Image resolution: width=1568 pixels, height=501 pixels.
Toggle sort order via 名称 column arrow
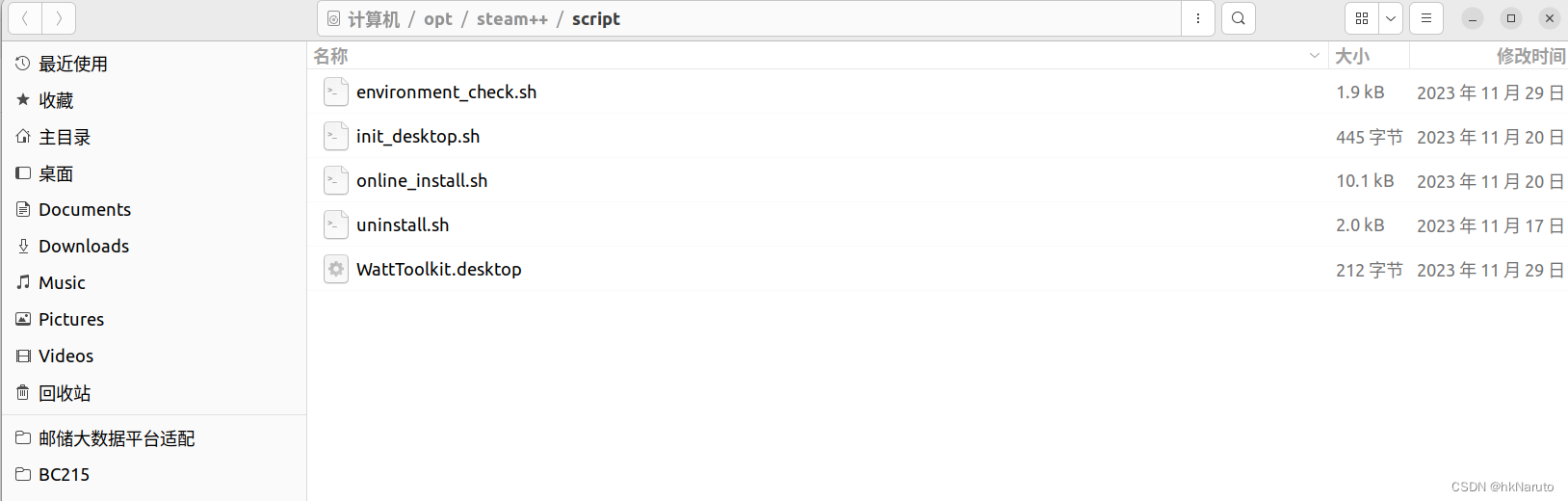pyautogui.click(x=1315, y=56)
